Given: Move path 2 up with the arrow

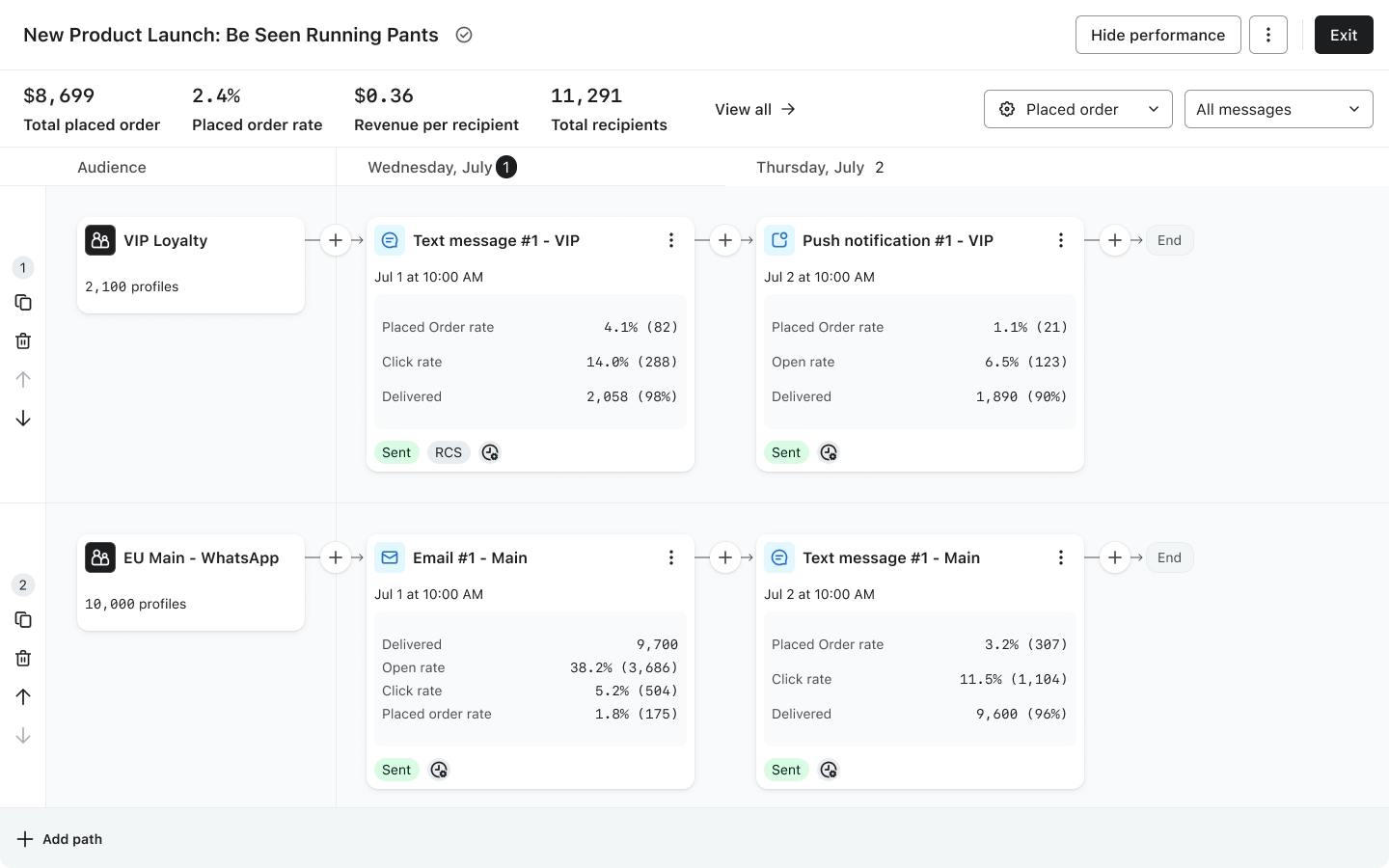Looking at the screenshot, I should tap(23, 697).
